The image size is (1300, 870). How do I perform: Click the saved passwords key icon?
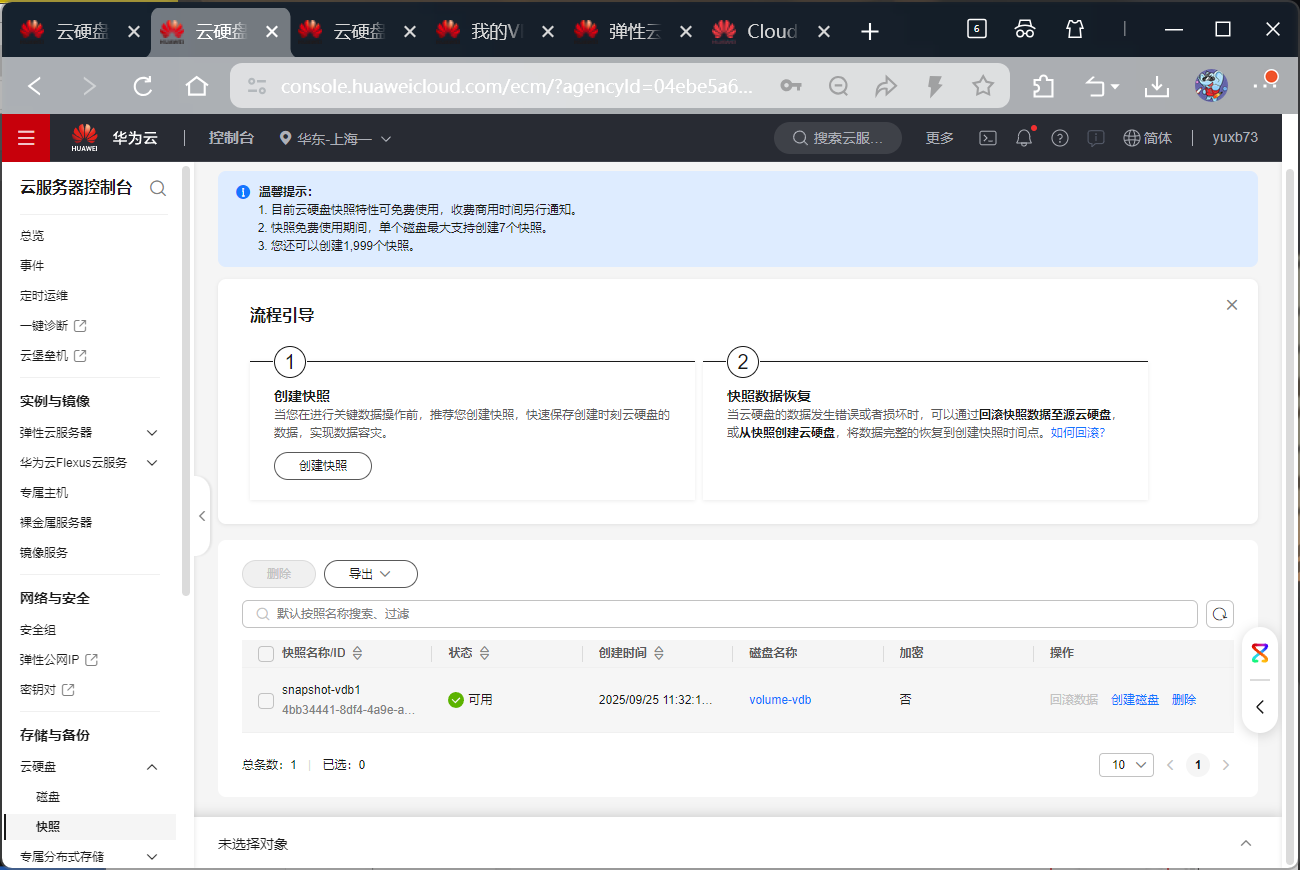coord(791,87)
